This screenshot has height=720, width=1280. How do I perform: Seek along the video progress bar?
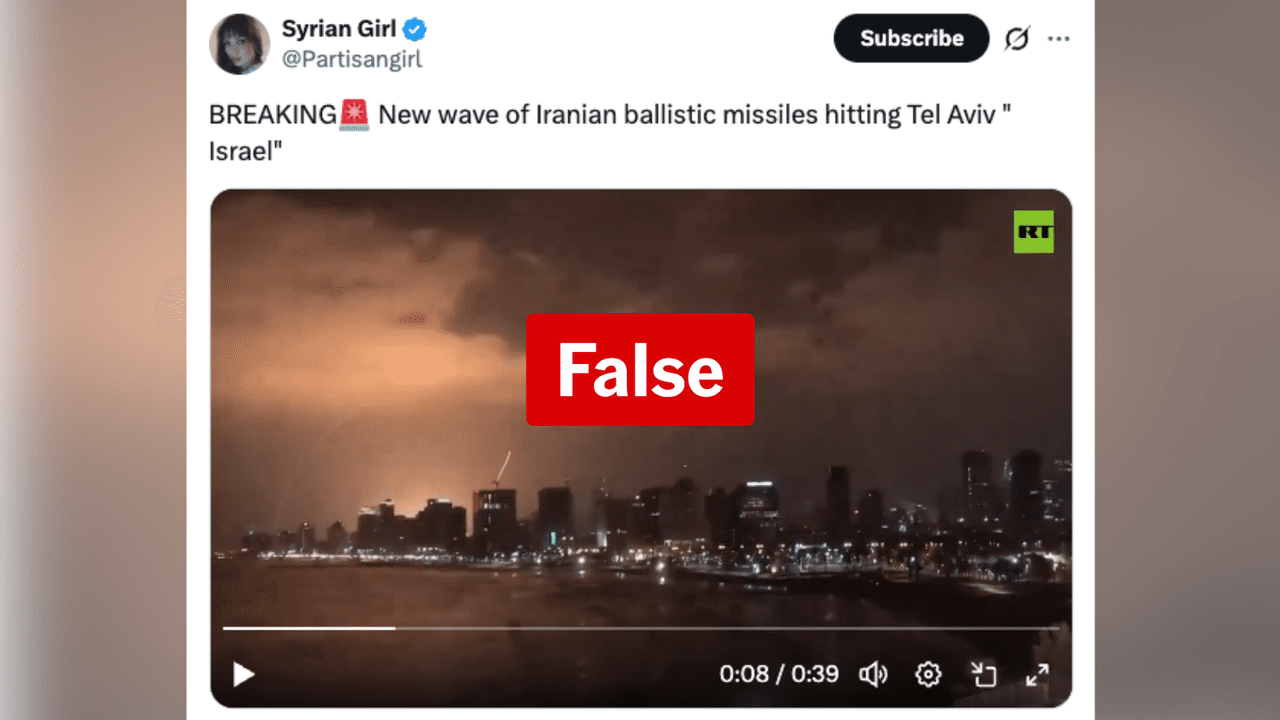(640, 628)
